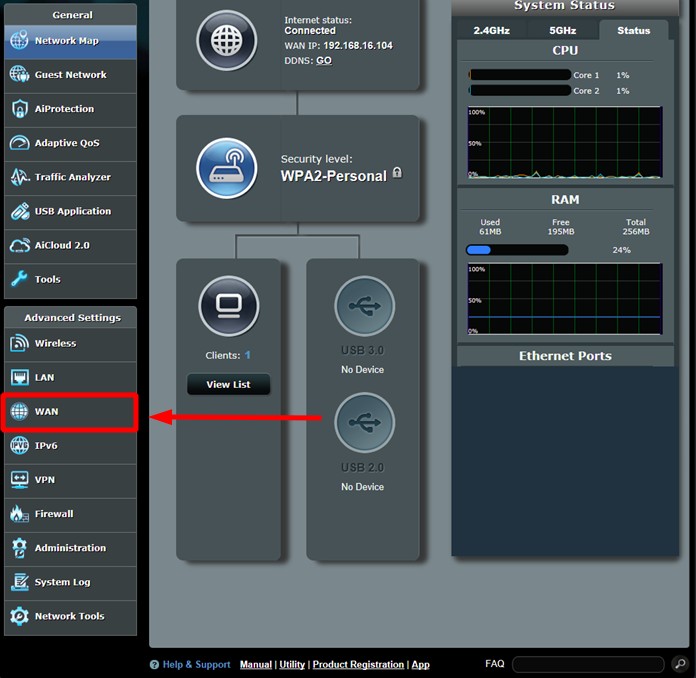Click the DDNS GO link
The height and width of the screenshot is (678, 696).
tap(324, 61)
